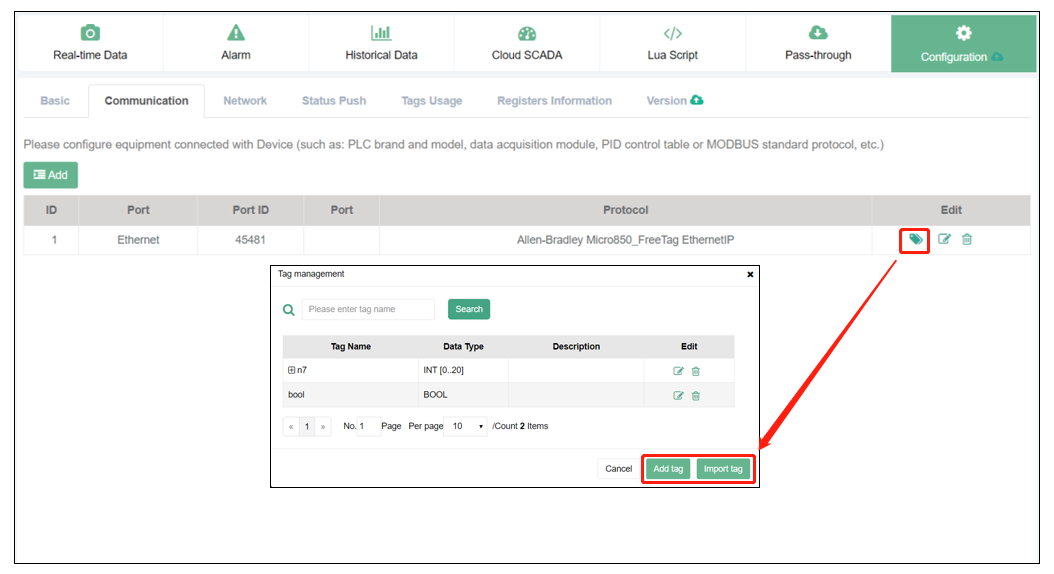1054x574 pixels.
Task: Edit the n7 tag entry
Action: pos(678,371)
